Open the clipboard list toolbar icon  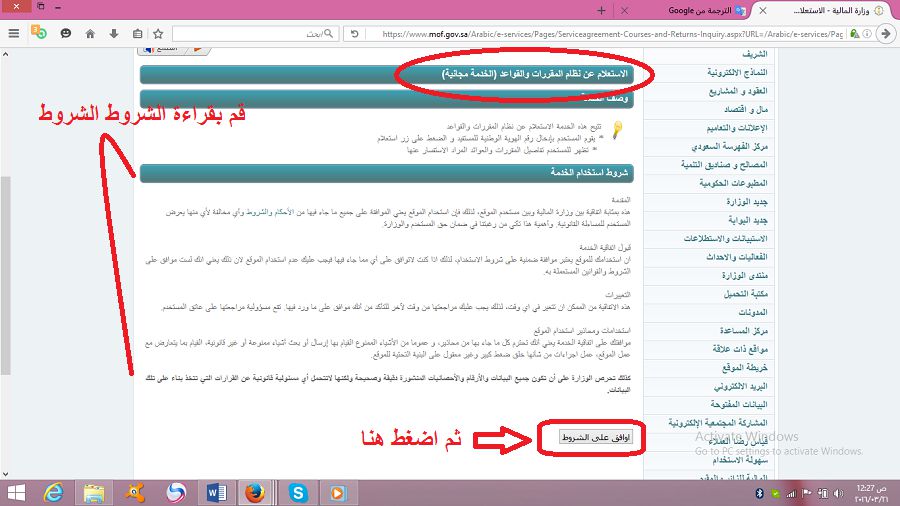click(x=137, y=33)
